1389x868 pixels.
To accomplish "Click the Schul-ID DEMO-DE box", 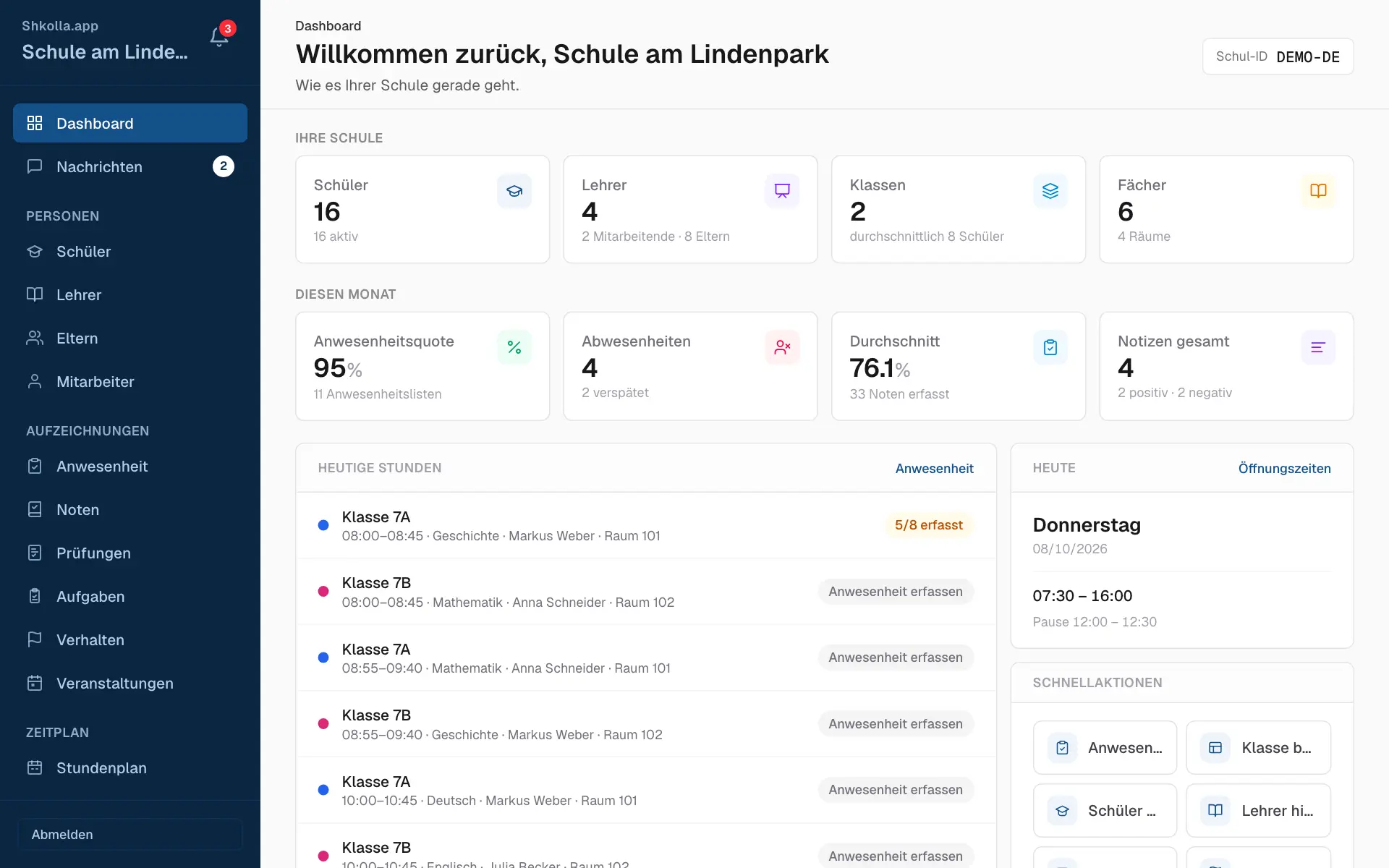I will click(1278, 56).
